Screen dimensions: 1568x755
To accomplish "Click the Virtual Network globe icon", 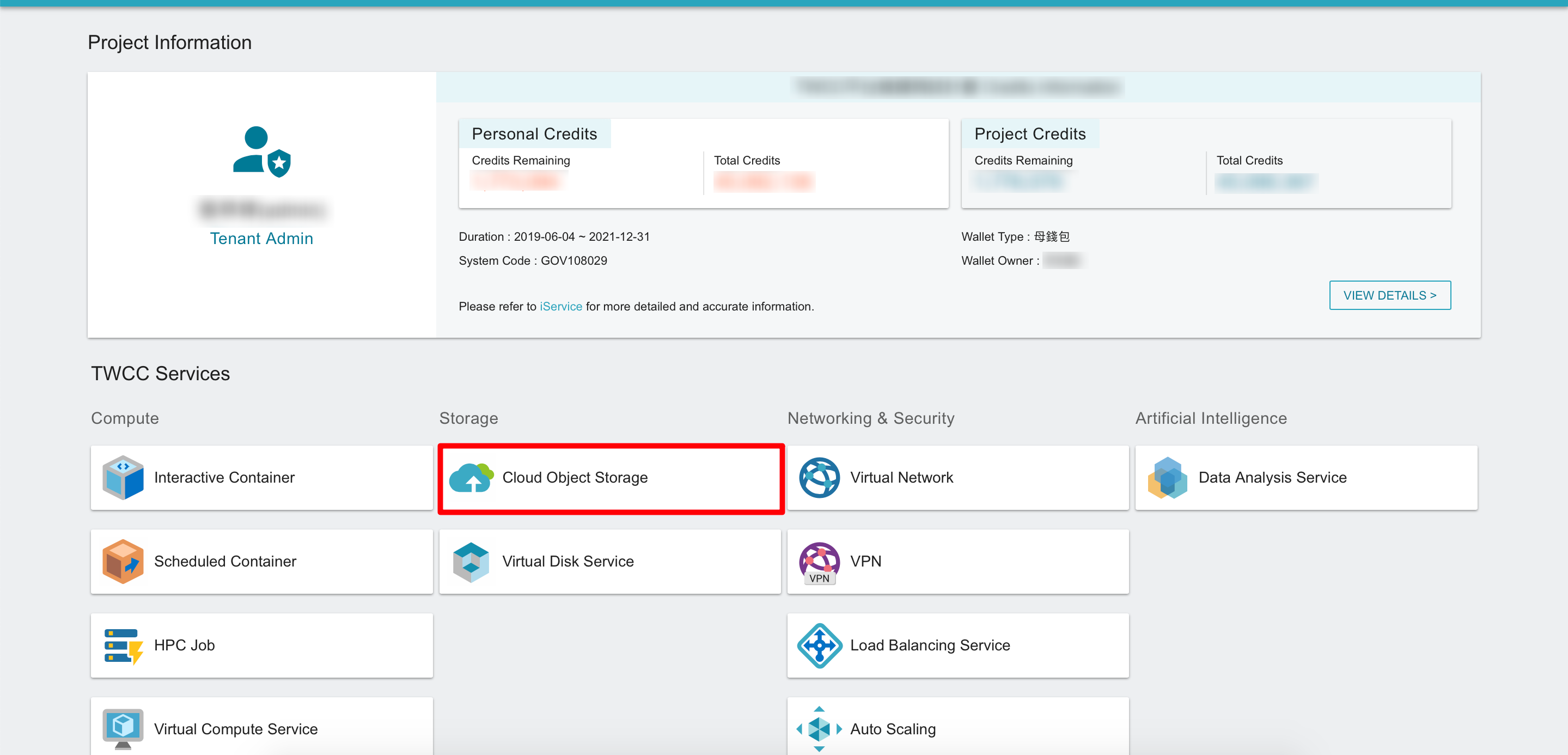I will point(819,477).
